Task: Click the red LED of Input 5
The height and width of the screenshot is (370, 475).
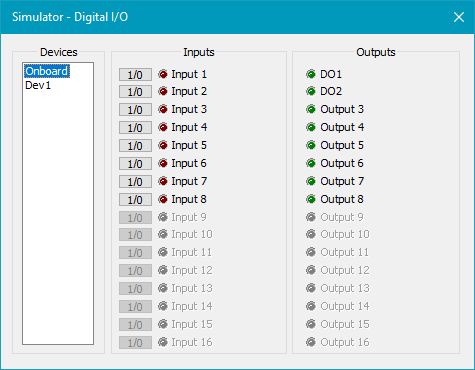Action: click(x=163, y=145)
